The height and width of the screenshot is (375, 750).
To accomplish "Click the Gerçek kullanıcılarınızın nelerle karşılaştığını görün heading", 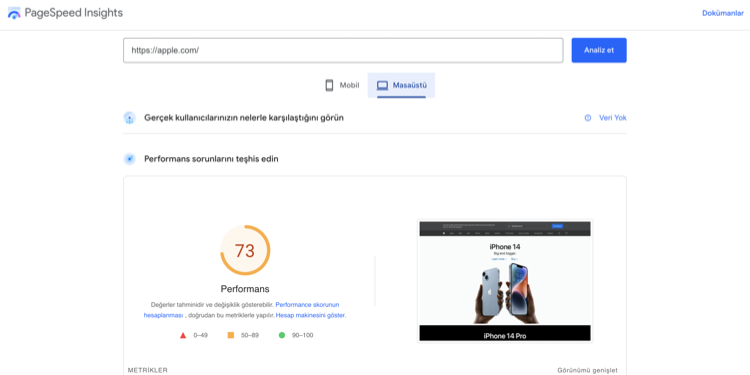I will (x=244, y=118).
